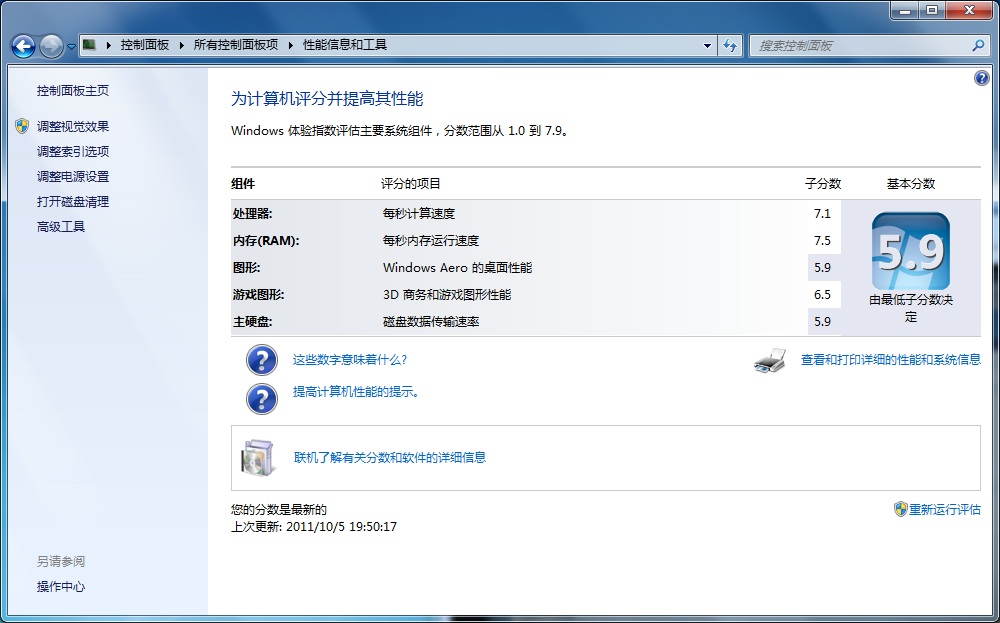Click question icon beside 提高计算机性能的提示

(262, 399)
